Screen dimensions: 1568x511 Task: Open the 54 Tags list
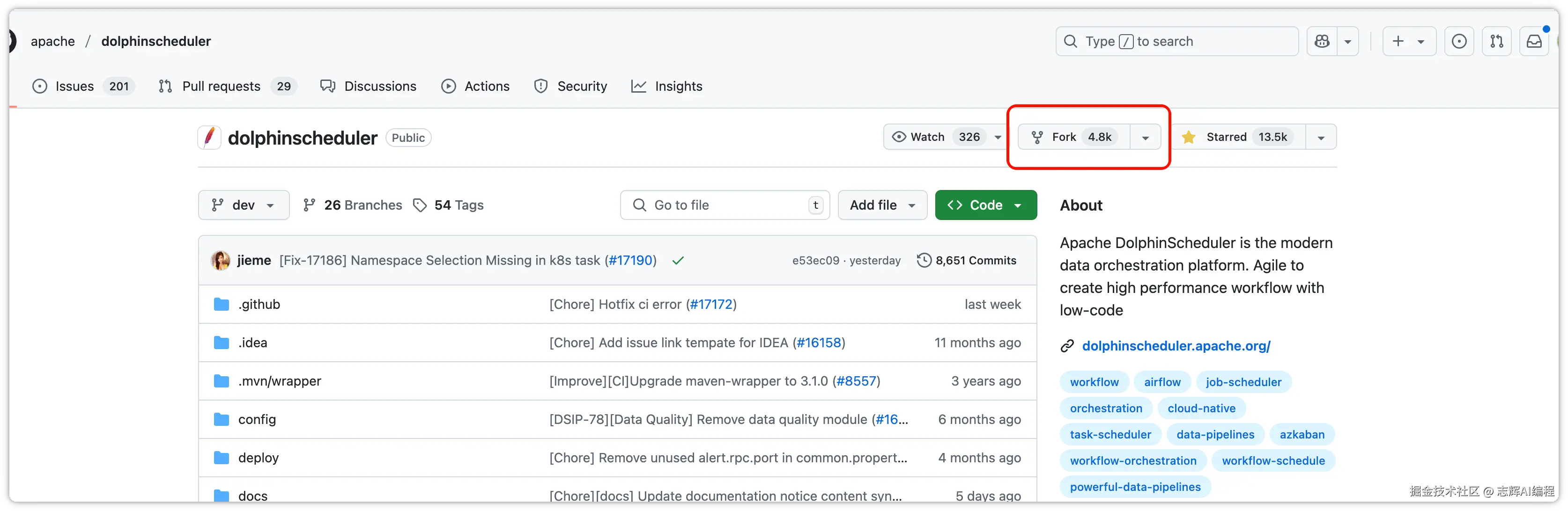(x=449, y=205)
